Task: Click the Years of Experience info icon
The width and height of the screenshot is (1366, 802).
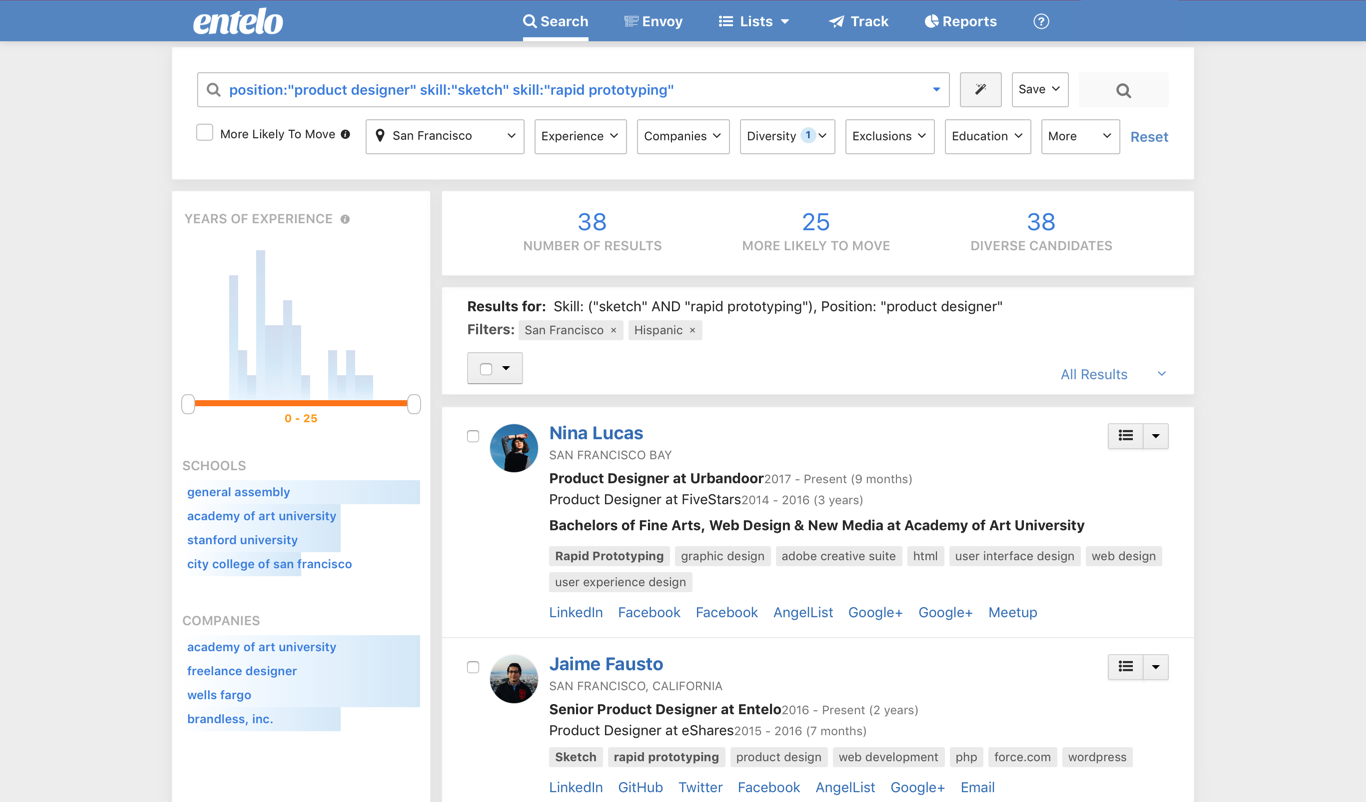Action: 345,219
